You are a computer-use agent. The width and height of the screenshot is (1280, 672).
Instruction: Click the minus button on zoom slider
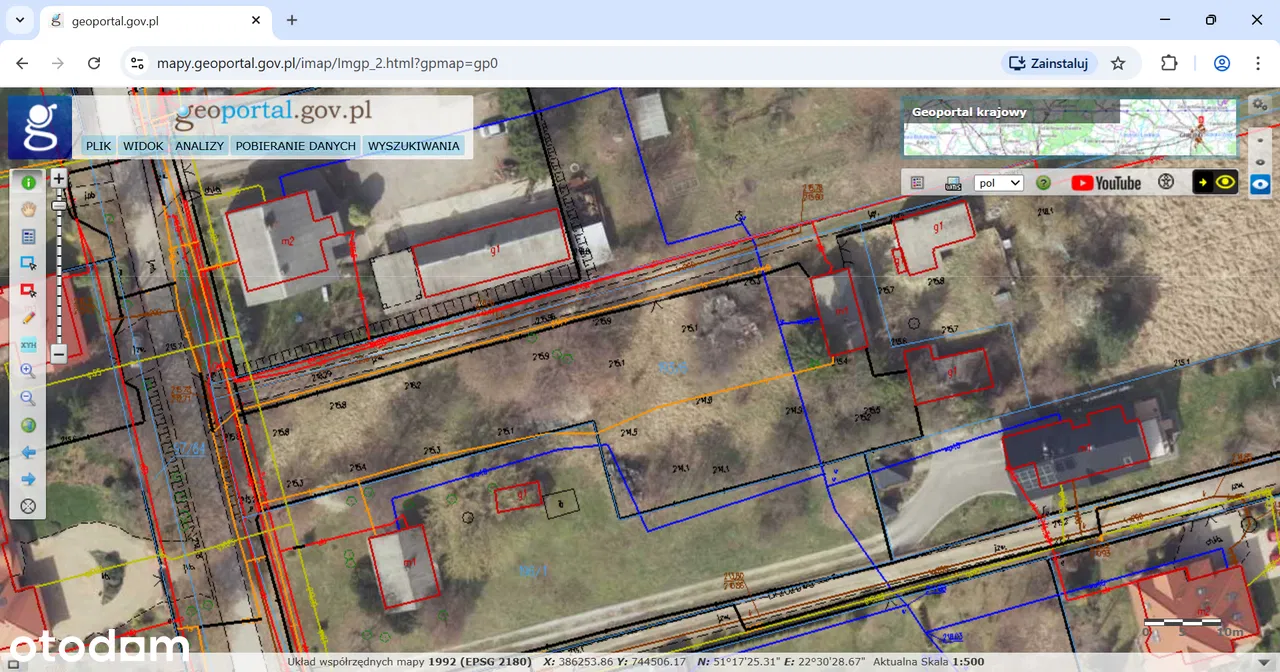pyautogui.click(x=59, y=354)
